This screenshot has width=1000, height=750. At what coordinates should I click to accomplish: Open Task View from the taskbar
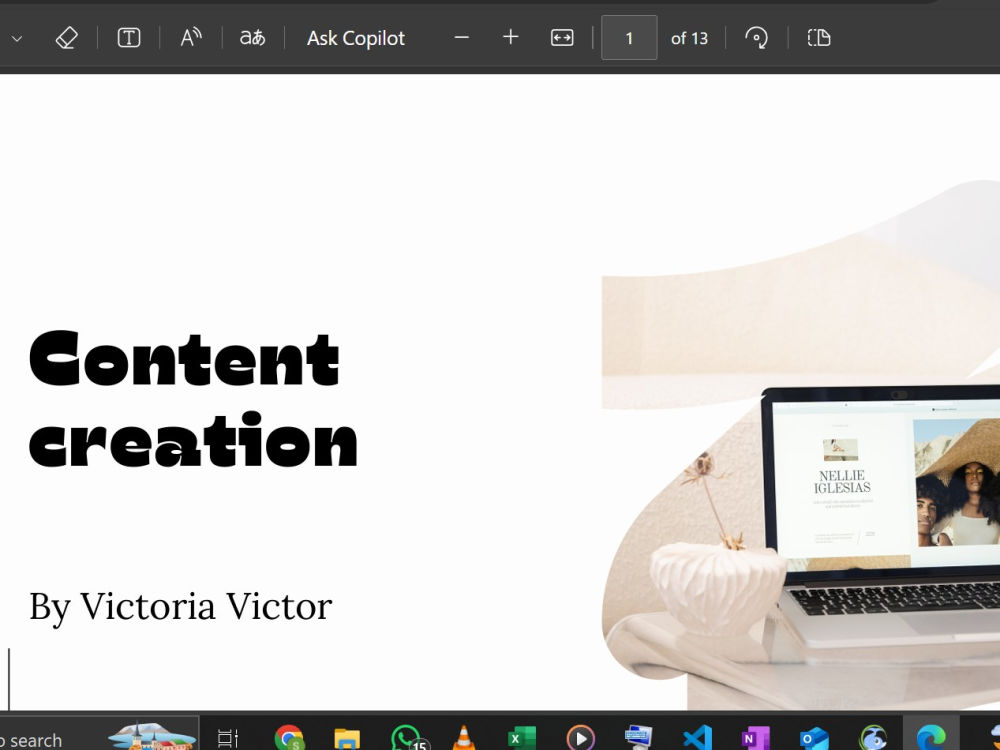[x=228, y=739]
